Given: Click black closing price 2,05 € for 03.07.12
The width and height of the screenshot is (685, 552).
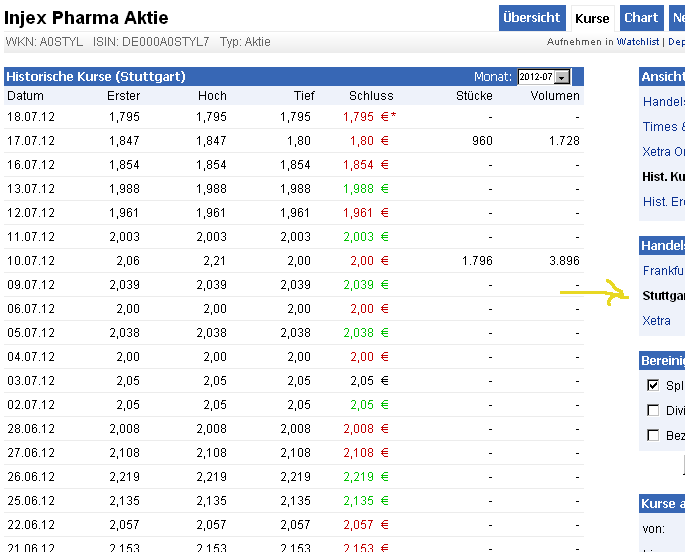Looking at the screenshot, I should (x=369, y=381).
